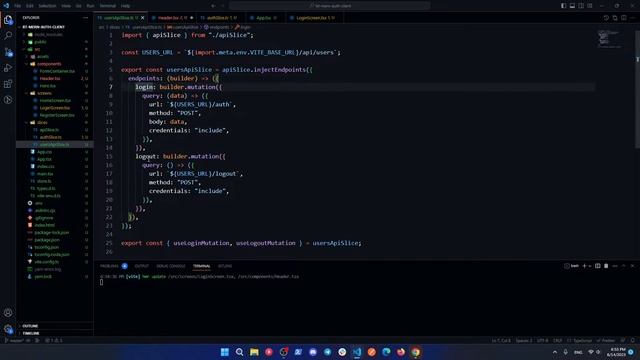Image resolution: width=640 pixels, height=360 pixels.
Task: Open File Explorer from the taskbar
Action: click(254, 352)
